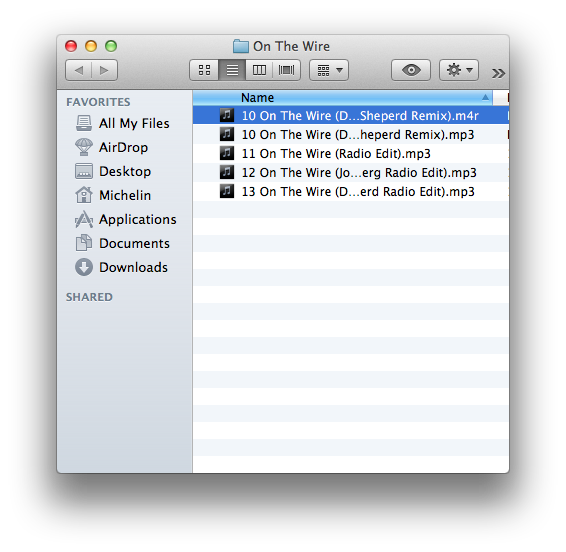The width and height of the screenshot is (566, 552).
Task: Click the Applications sidebar icon
Action: 84,219
